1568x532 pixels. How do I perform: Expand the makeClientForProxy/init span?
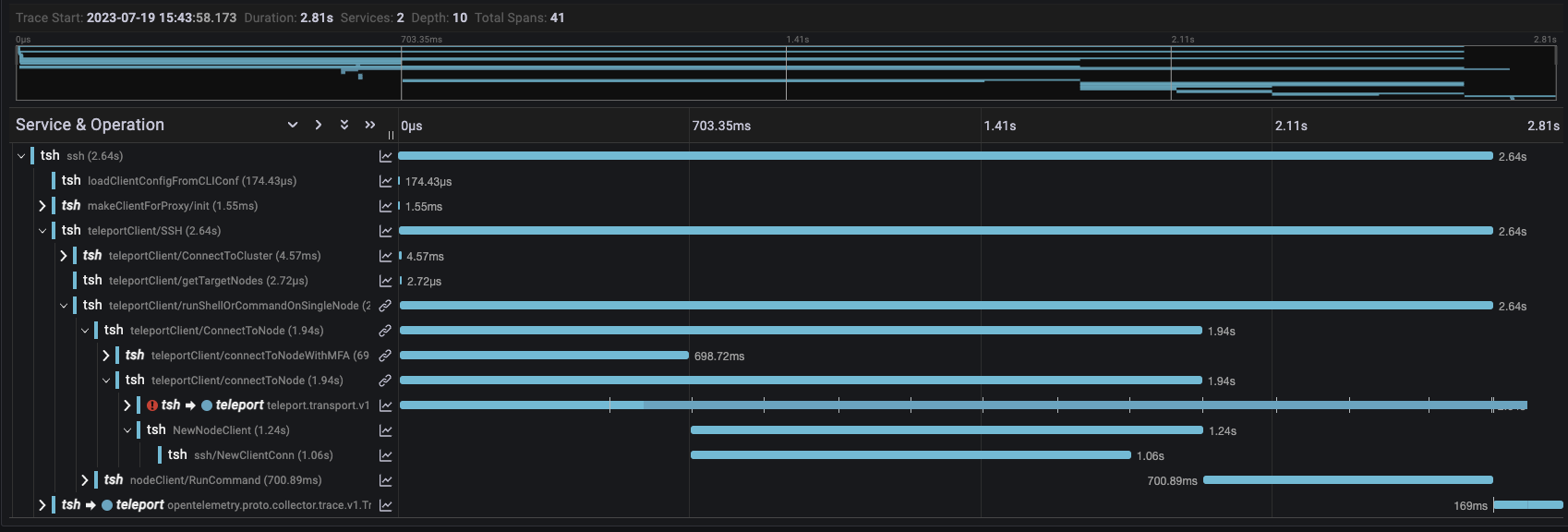[x=42, y=206]
